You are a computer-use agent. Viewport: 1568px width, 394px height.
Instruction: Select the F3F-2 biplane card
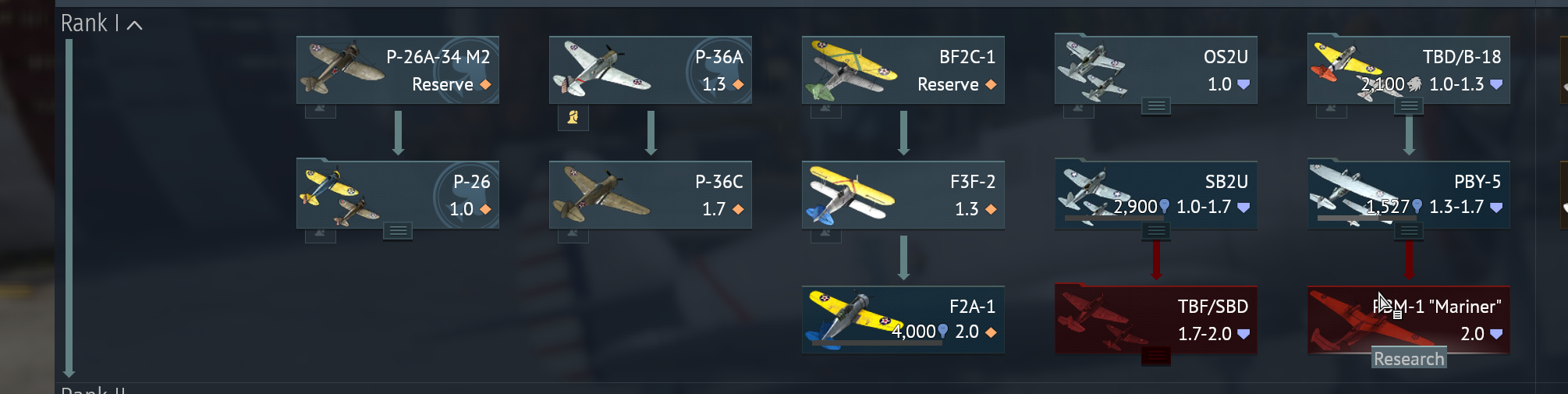pyautogui.click(x=903, y=195)
